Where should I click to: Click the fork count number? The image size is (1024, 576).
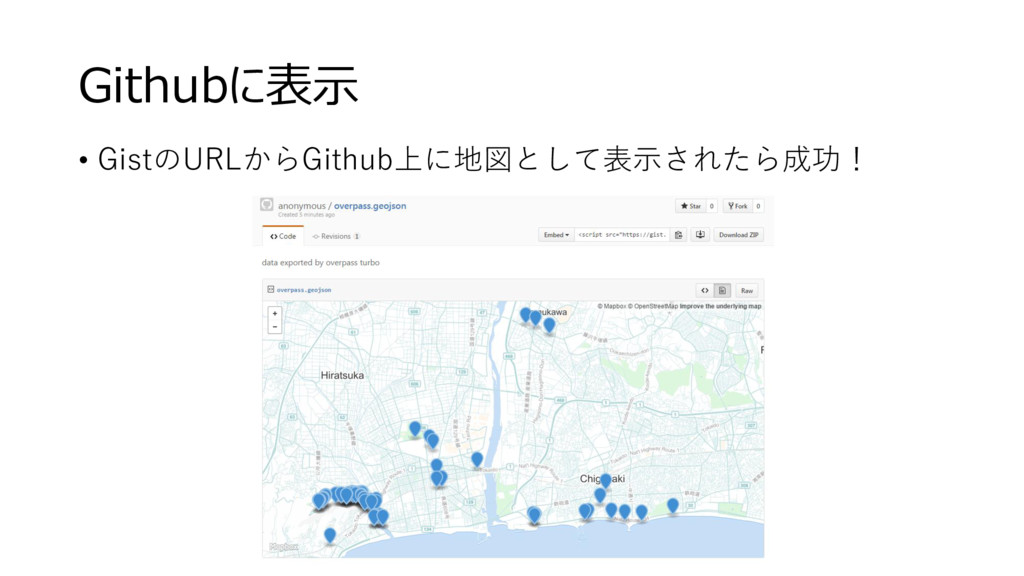pos(758,206)
